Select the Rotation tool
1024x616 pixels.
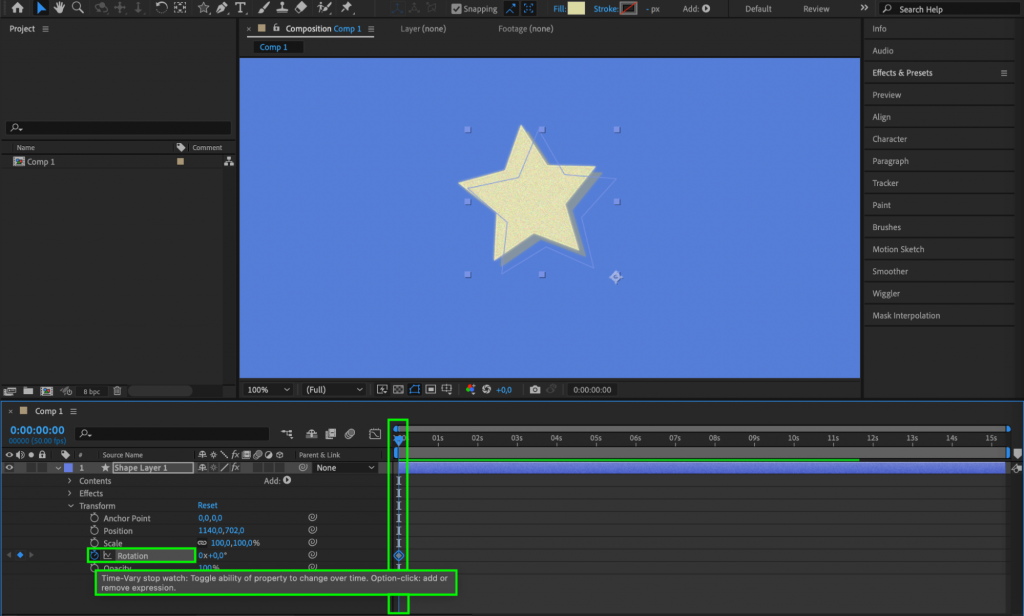164,10
